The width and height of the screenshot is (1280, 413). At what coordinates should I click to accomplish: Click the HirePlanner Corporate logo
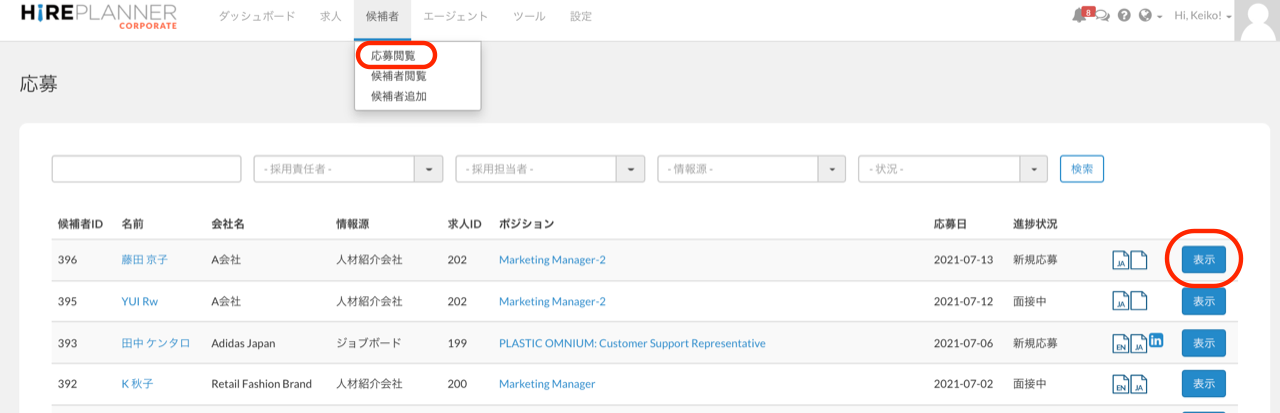99,16
